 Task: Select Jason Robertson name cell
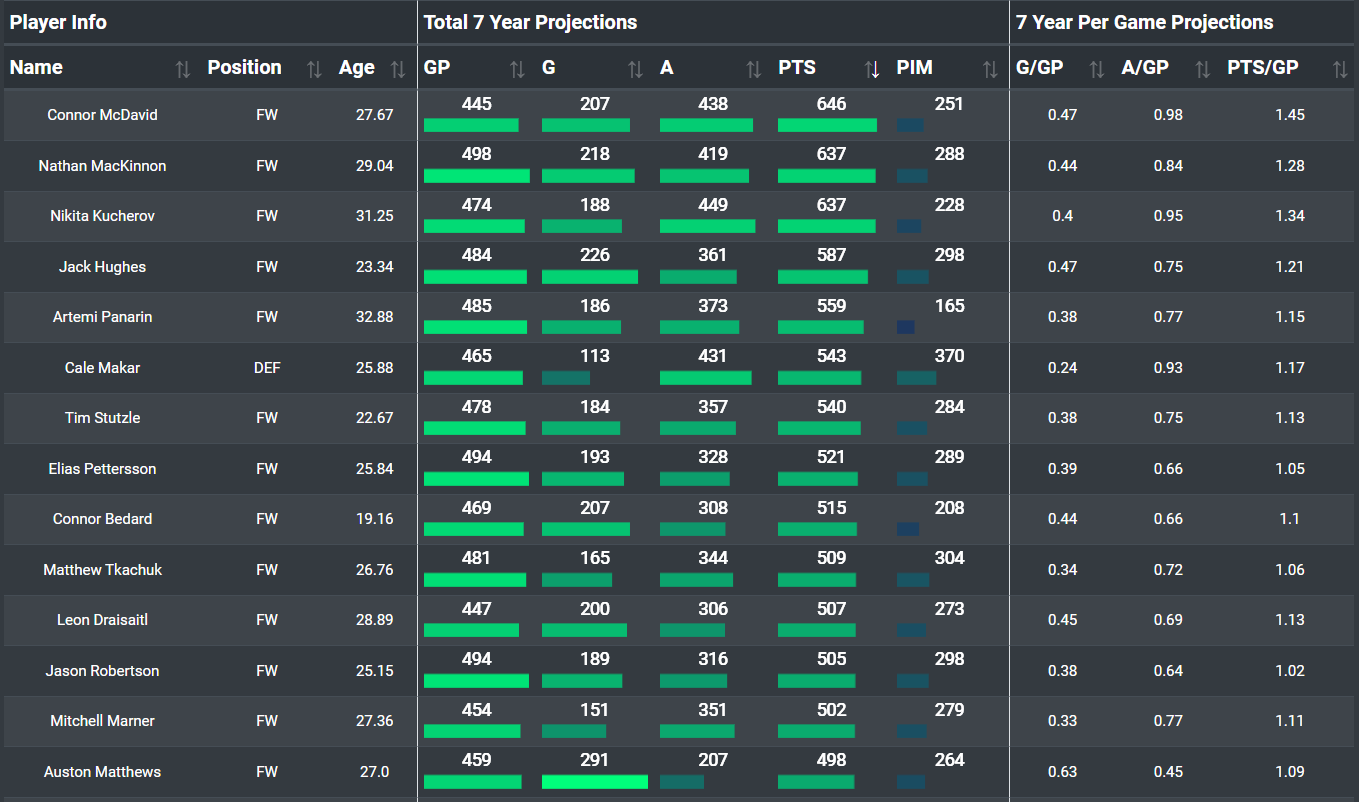click(102, 671)
